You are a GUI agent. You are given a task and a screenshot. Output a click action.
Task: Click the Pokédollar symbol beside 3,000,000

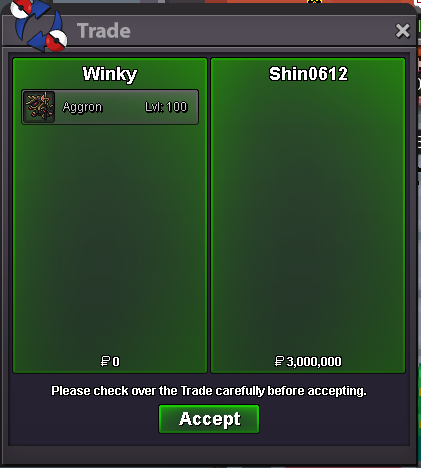click(279, 361)
